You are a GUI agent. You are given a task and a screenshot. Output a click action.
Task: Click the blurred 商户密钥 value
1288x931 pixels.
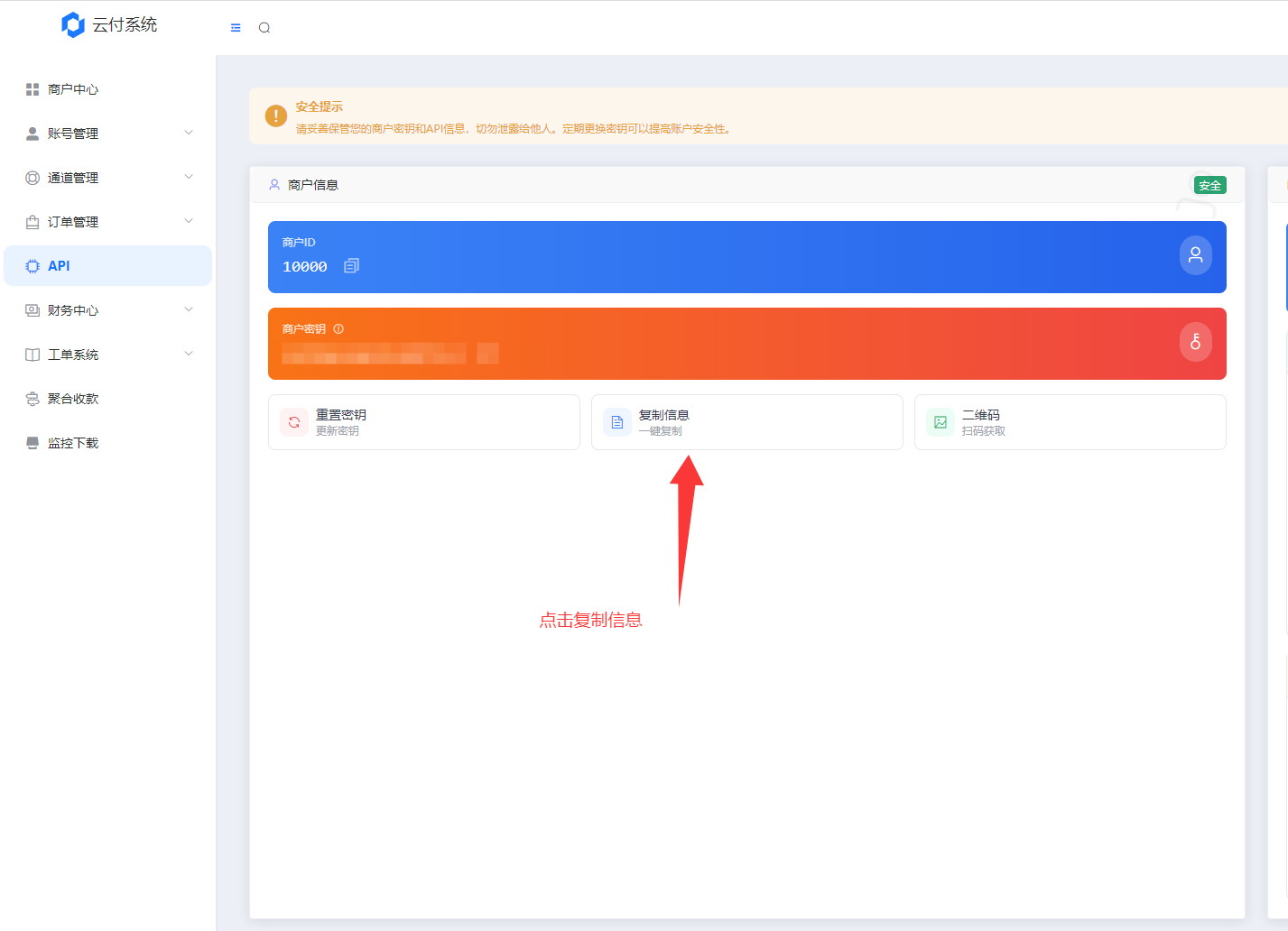390,353
